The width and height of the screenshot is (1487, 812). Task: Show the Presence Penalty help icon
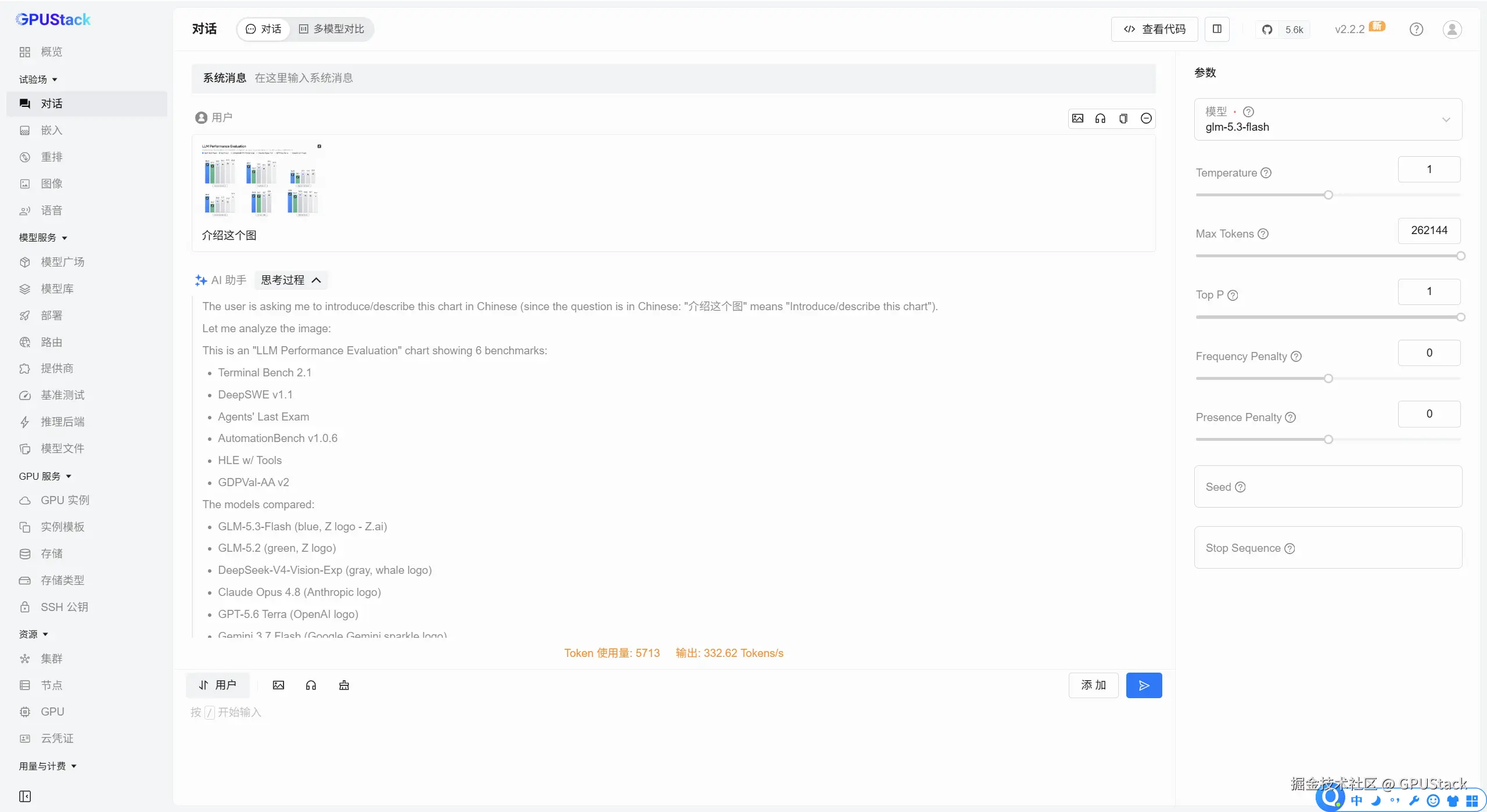coord(1290,418)
